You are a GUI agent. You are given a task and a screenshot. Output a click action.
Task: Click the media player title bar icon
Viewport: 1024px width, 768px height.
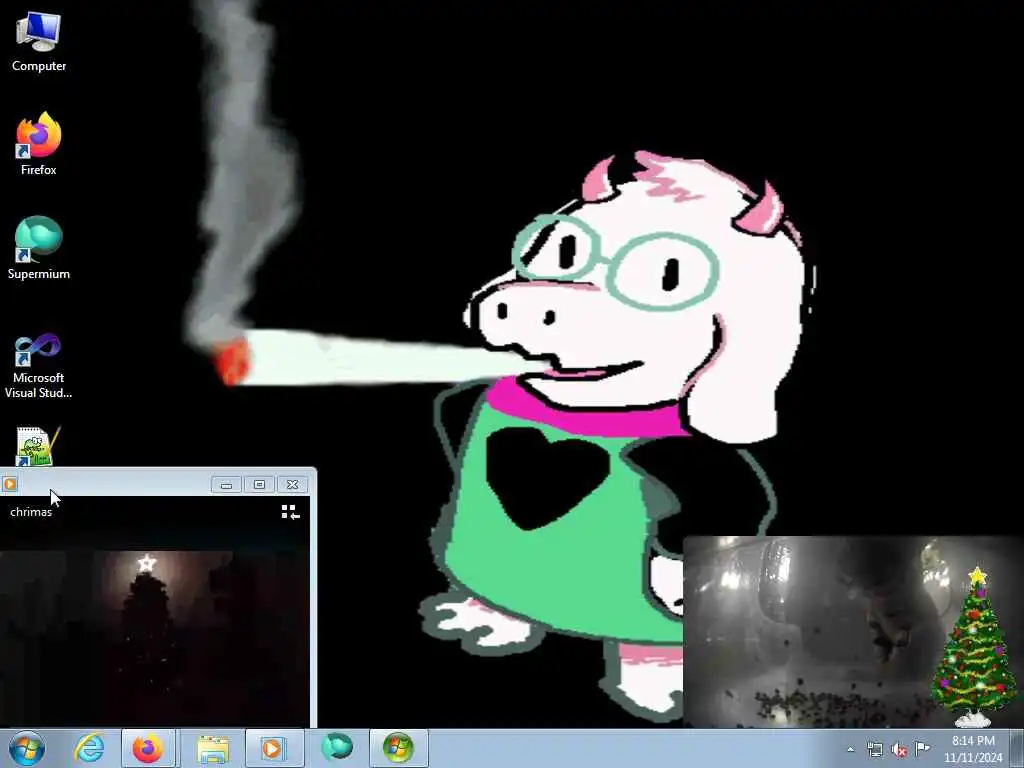10,484
